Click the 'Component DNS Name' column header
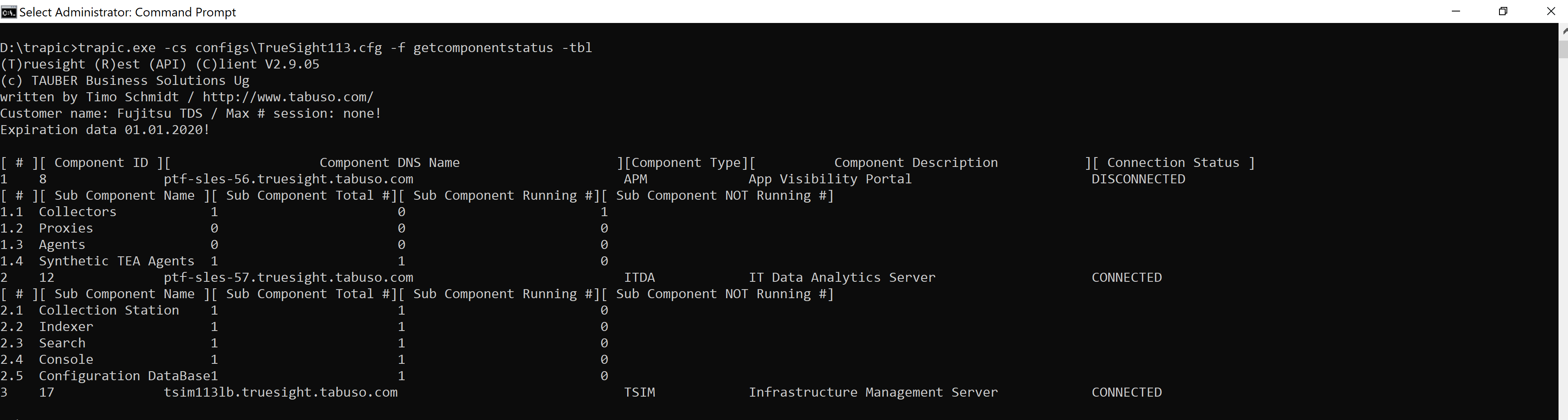 pos(390,162)
